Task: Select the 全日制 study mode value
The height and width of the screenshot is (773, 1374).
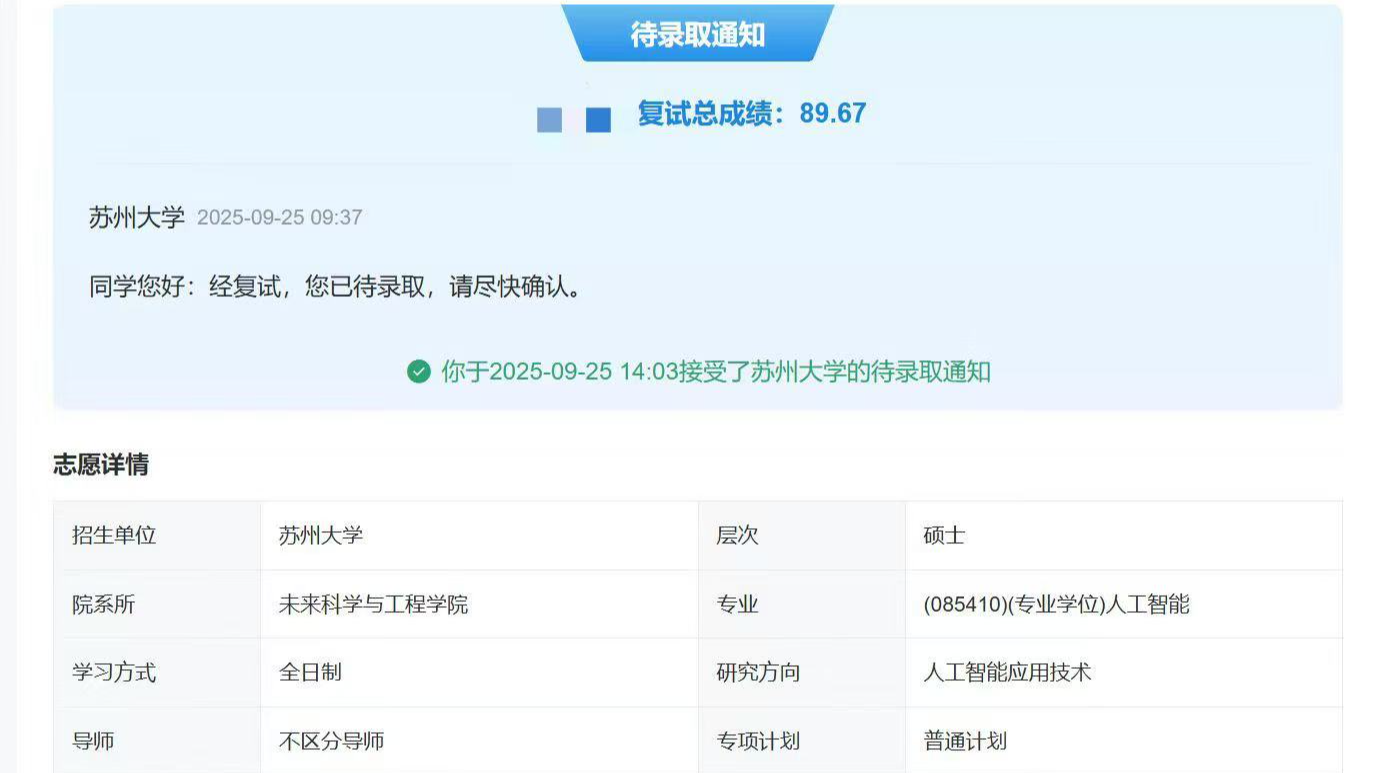Action: (308, 673)
